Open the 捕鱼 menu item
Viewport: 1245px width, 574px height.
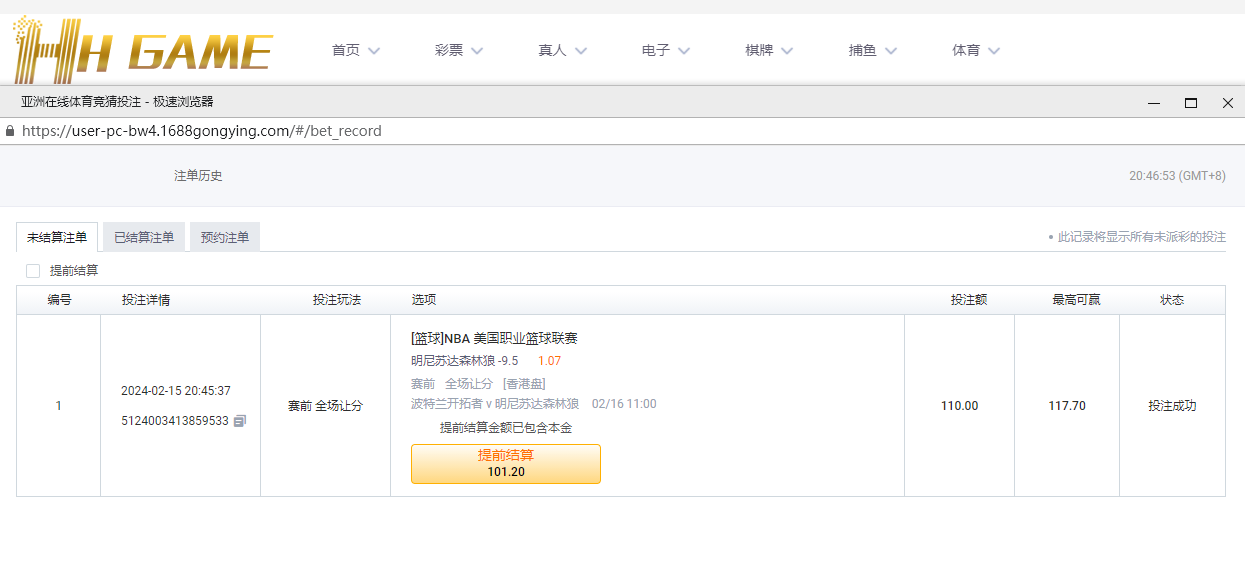coord(863,50)
